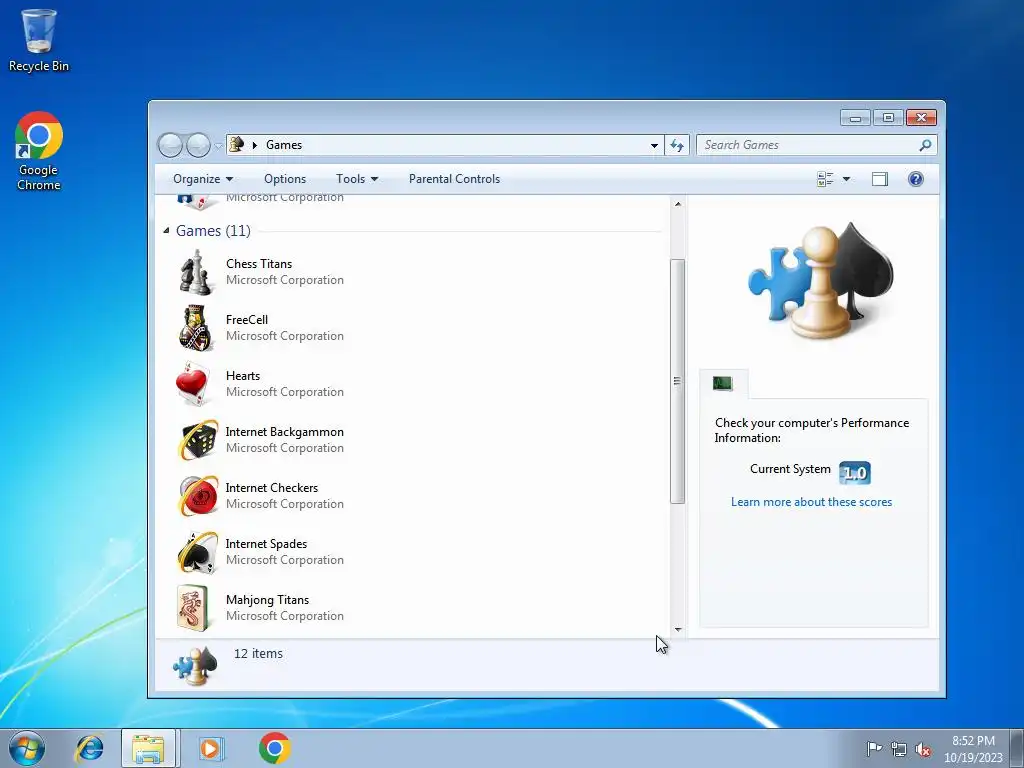Select the Internet Checkers name text
Screen dimensions: 1024x768
coord(272,488)
